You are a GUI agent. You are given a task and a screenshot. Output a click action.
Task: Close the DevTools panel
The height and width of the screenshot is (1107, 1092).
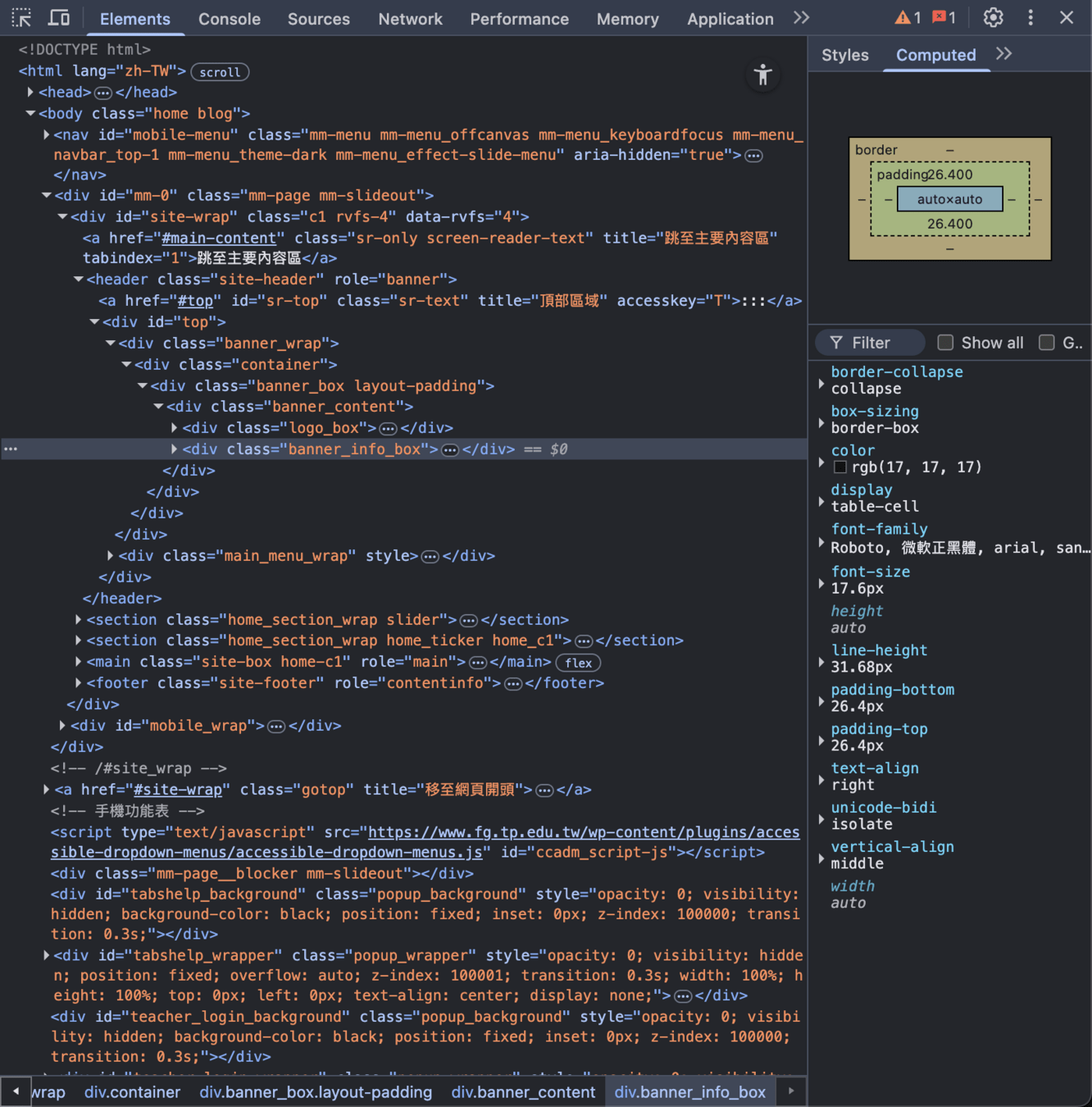(x=1067, y=18)
